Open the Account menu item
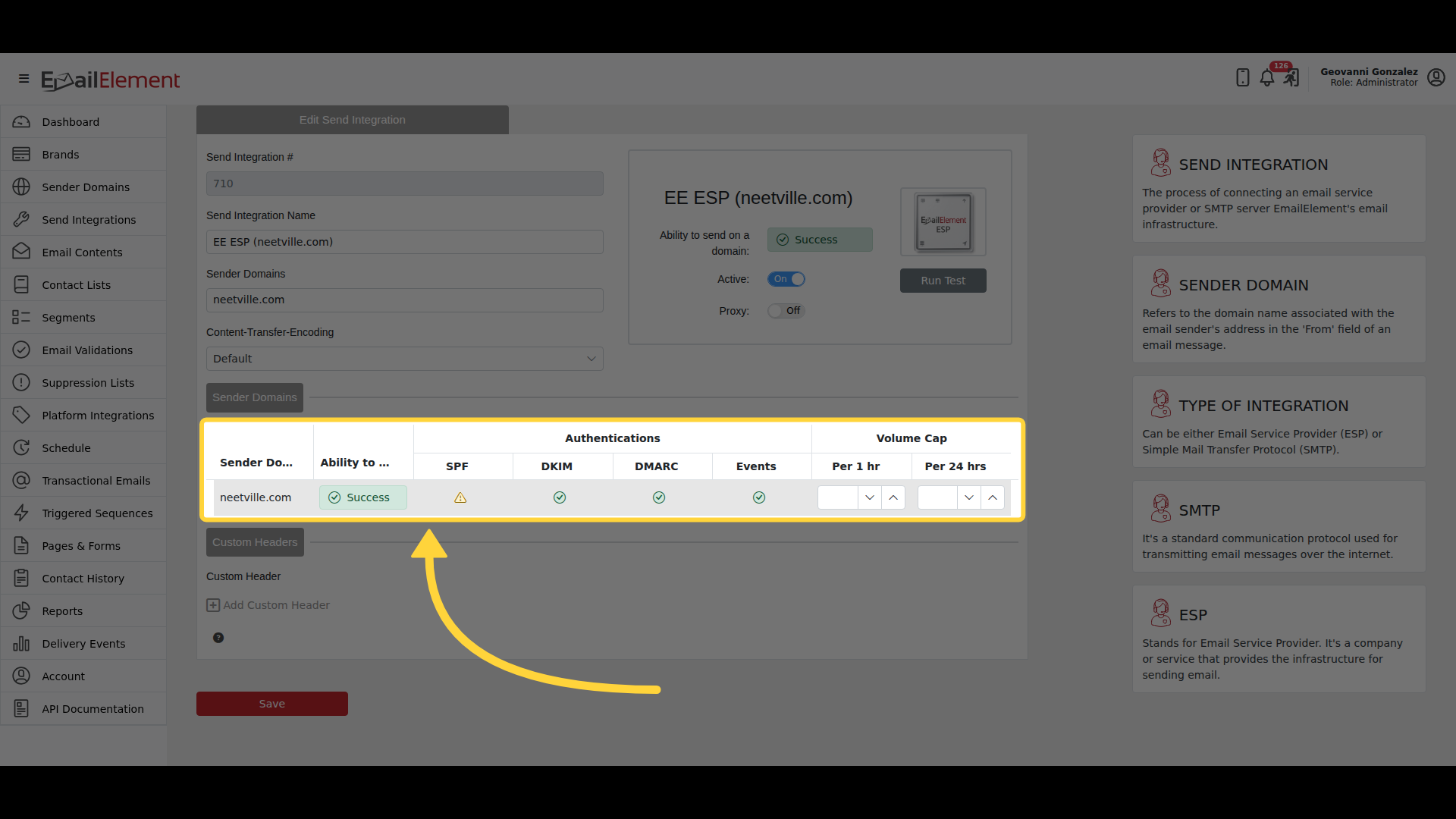Image resolution: width=1456 pixels, height=819 pixels. point(83,676)
